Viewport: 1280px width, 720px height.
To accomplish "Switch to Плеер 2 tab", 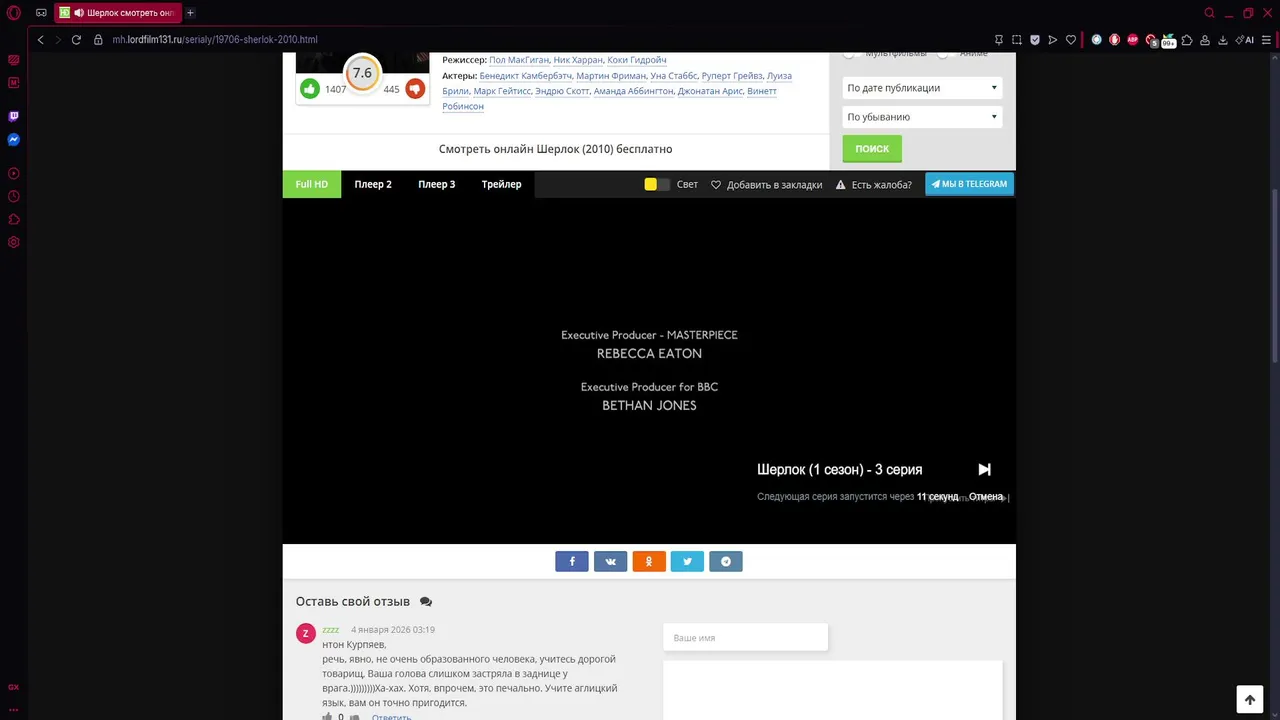I will 373,184.
